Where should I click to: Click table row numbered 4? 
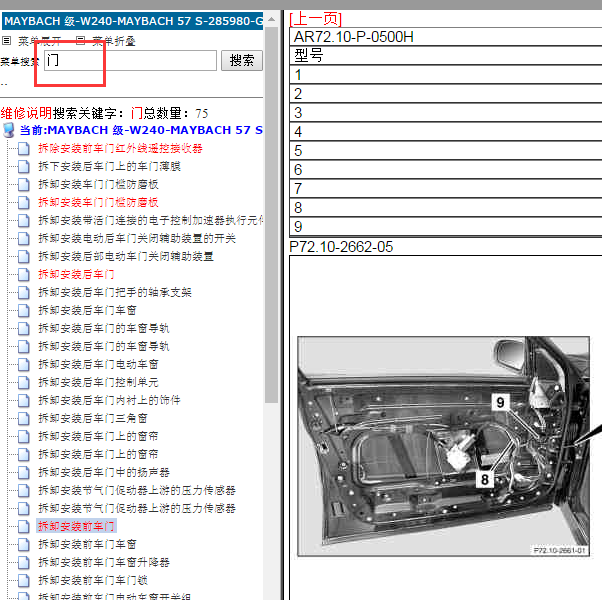point(445,132)
